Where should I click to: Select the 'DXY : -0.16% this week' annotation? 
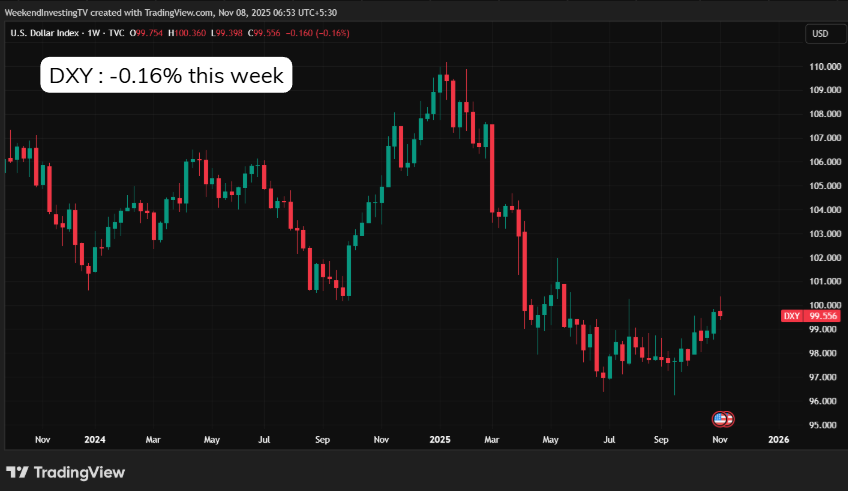pyautogui.click(x=166, y=76)
